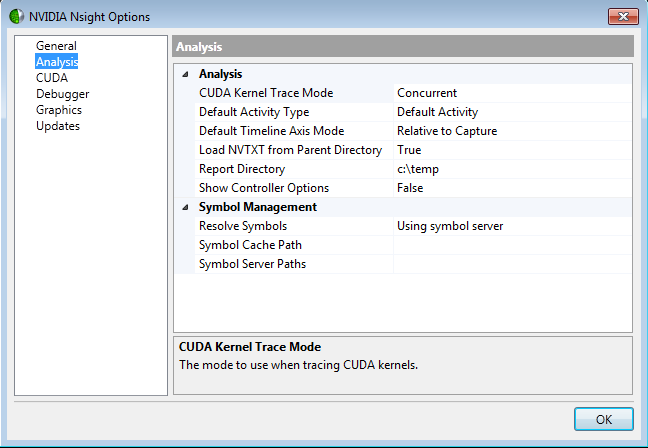Change Resolve Symbols setting value
648x448 pixels.
click(x=511, y=226)
